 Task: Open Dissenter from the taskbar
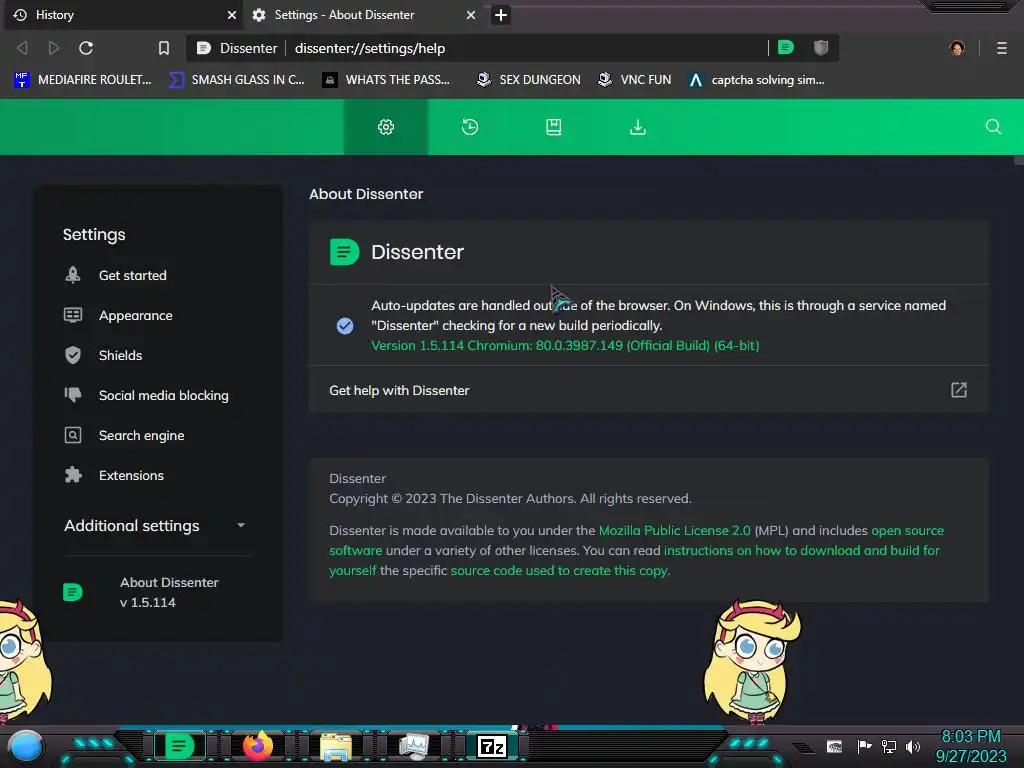pos(179,746)
